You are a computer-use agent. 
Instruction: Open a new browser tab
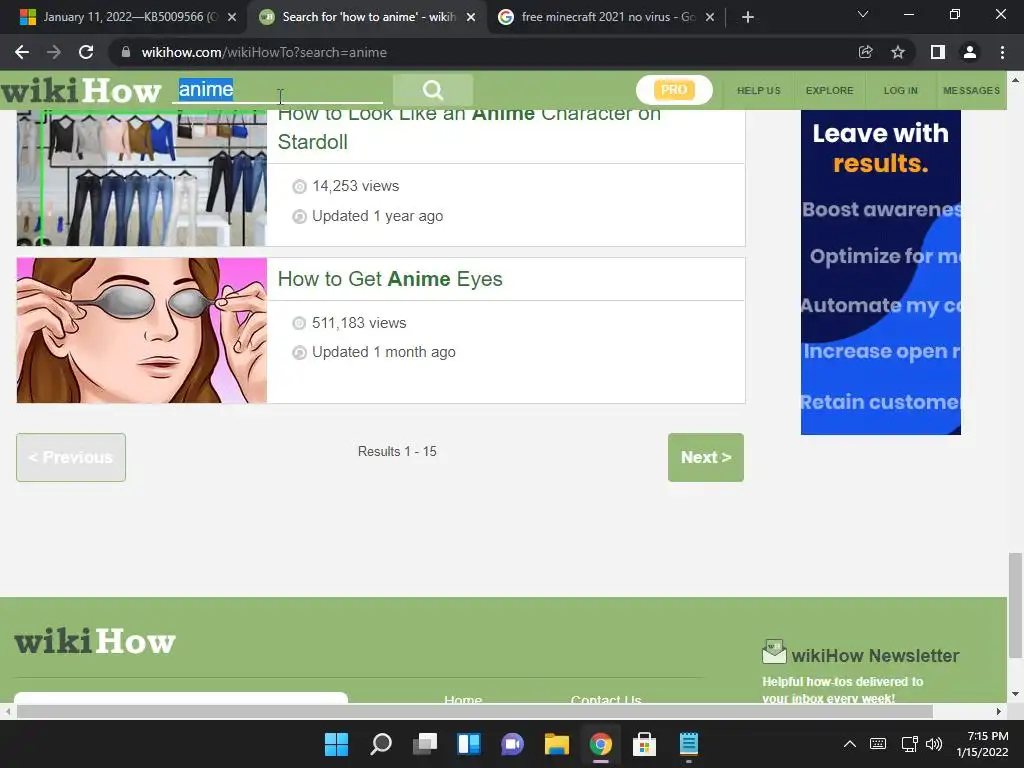[x=748, y=17]
